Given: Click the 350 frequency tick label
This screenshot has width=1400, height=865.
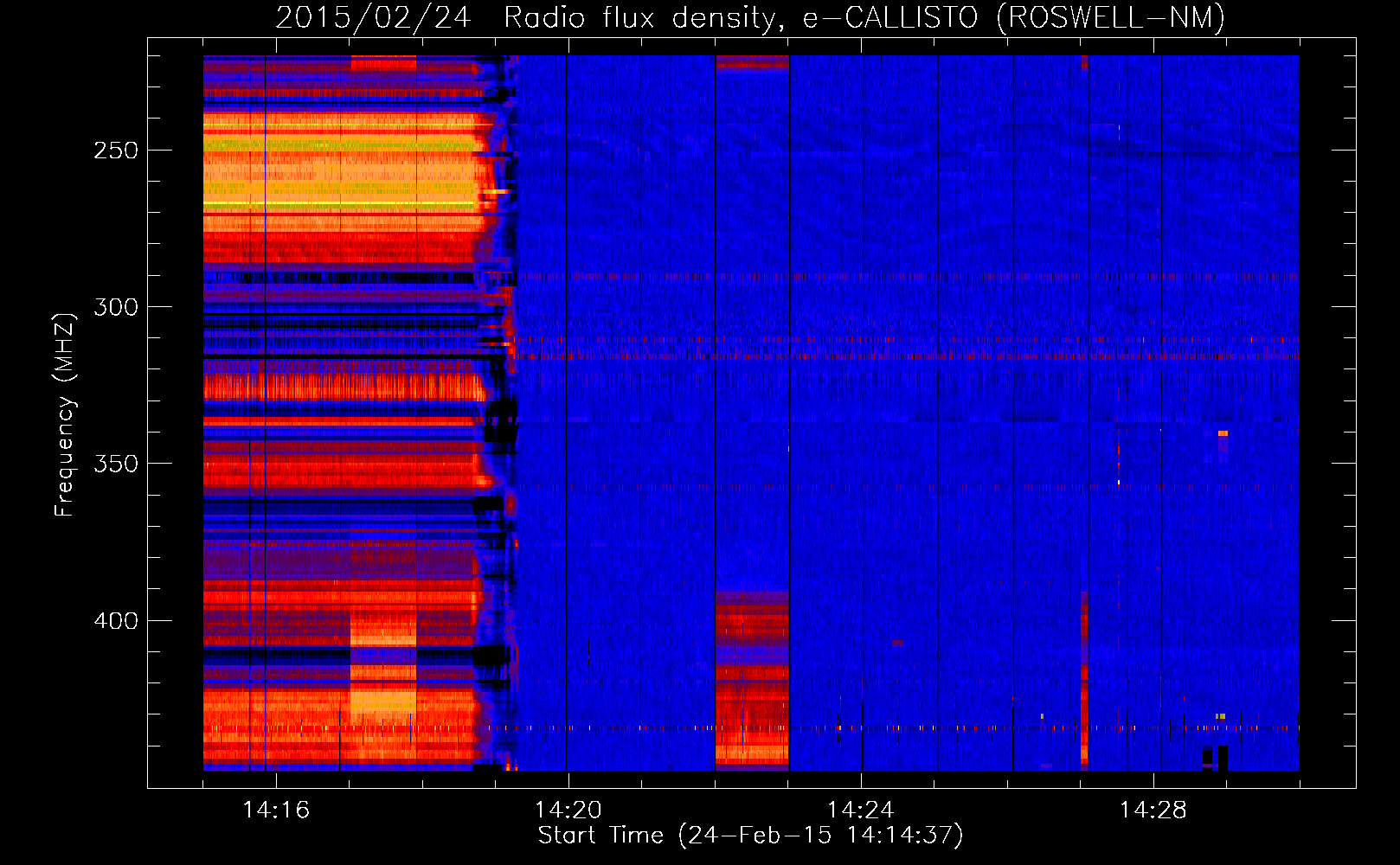Looking at the screenshot, I should coord(116,464).
